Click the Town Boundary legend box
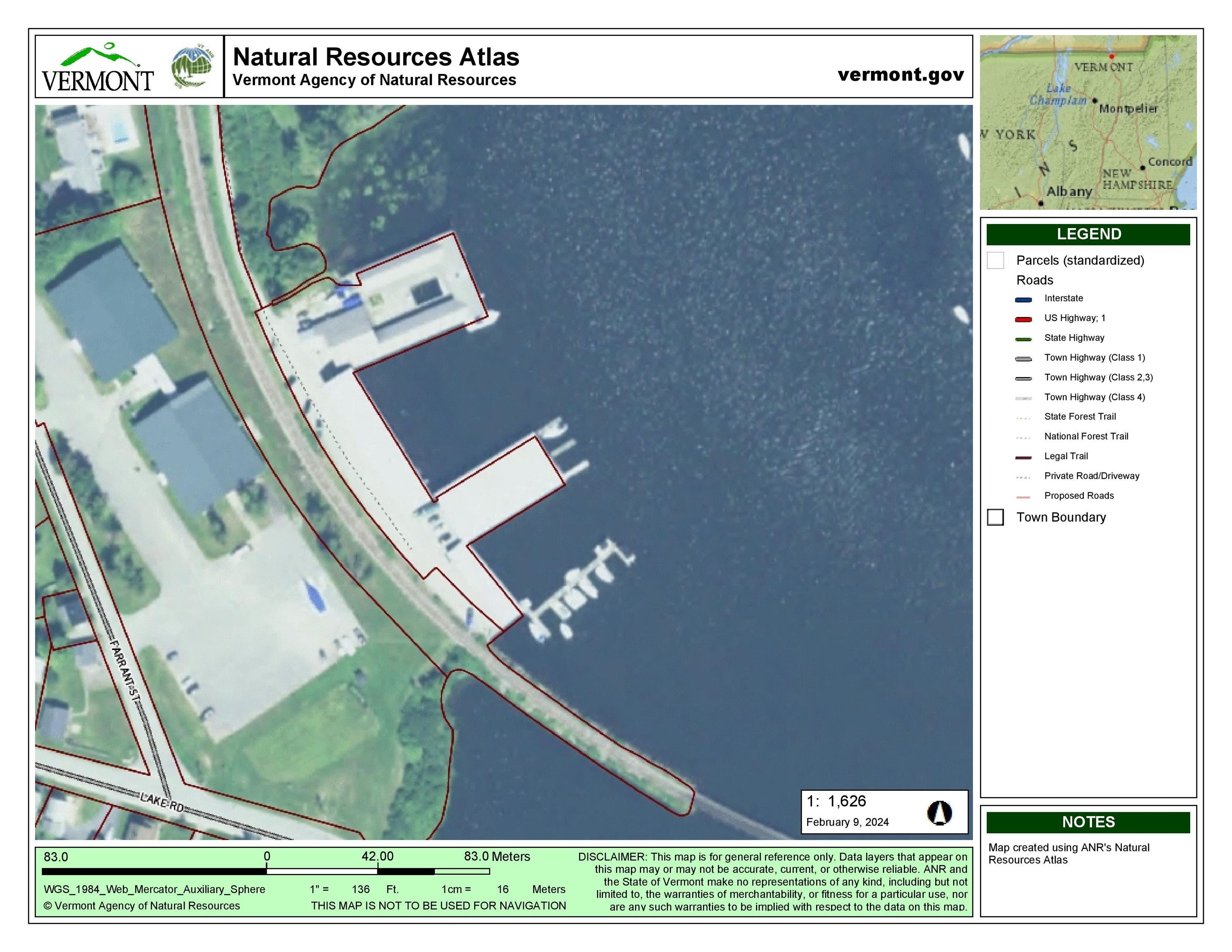This screenshot has width=1232, height=952. (x=996, y=517)
